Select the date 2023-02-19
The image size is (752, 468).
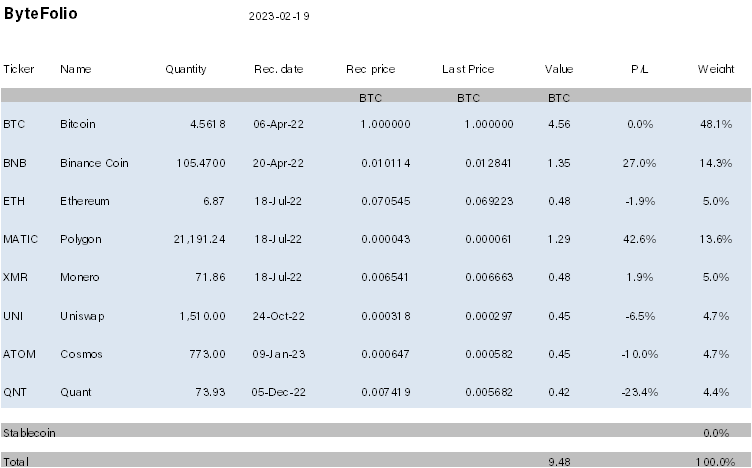(x=279, y=16)
